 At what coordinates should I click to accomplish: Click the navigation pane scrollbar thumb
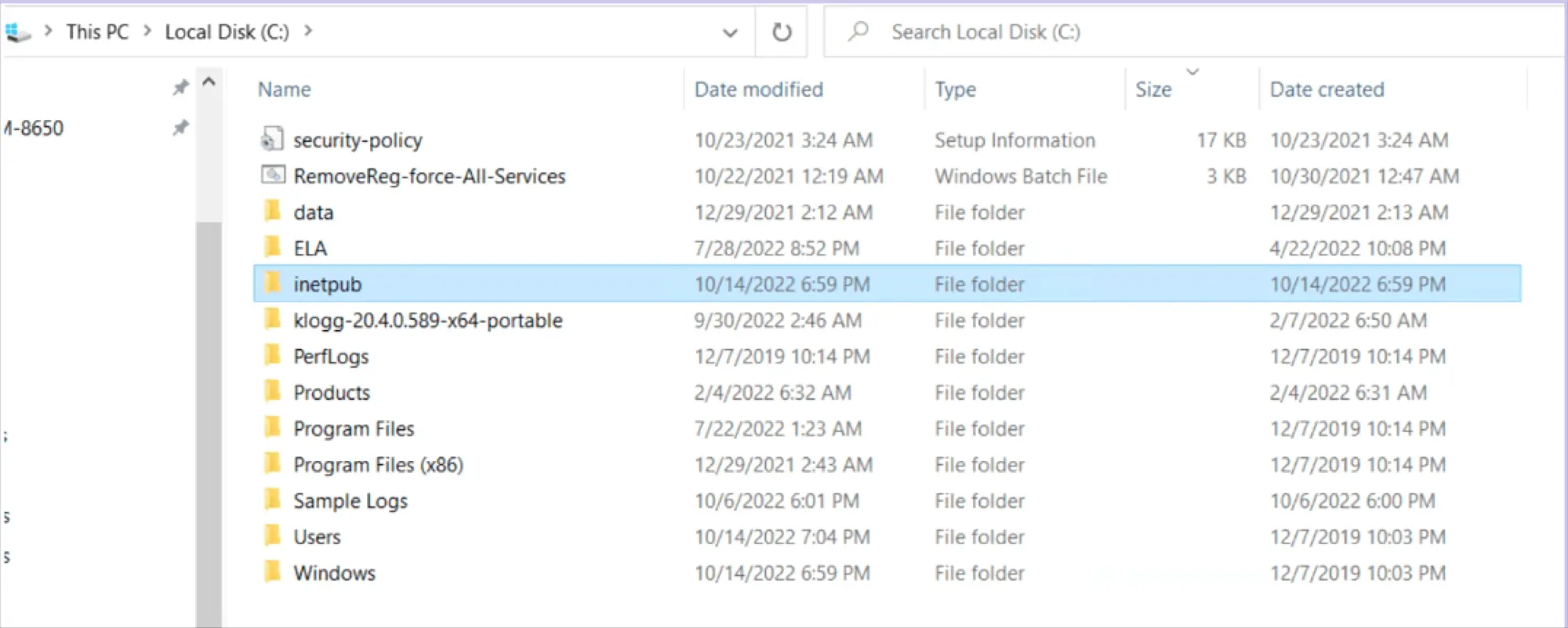209,423
